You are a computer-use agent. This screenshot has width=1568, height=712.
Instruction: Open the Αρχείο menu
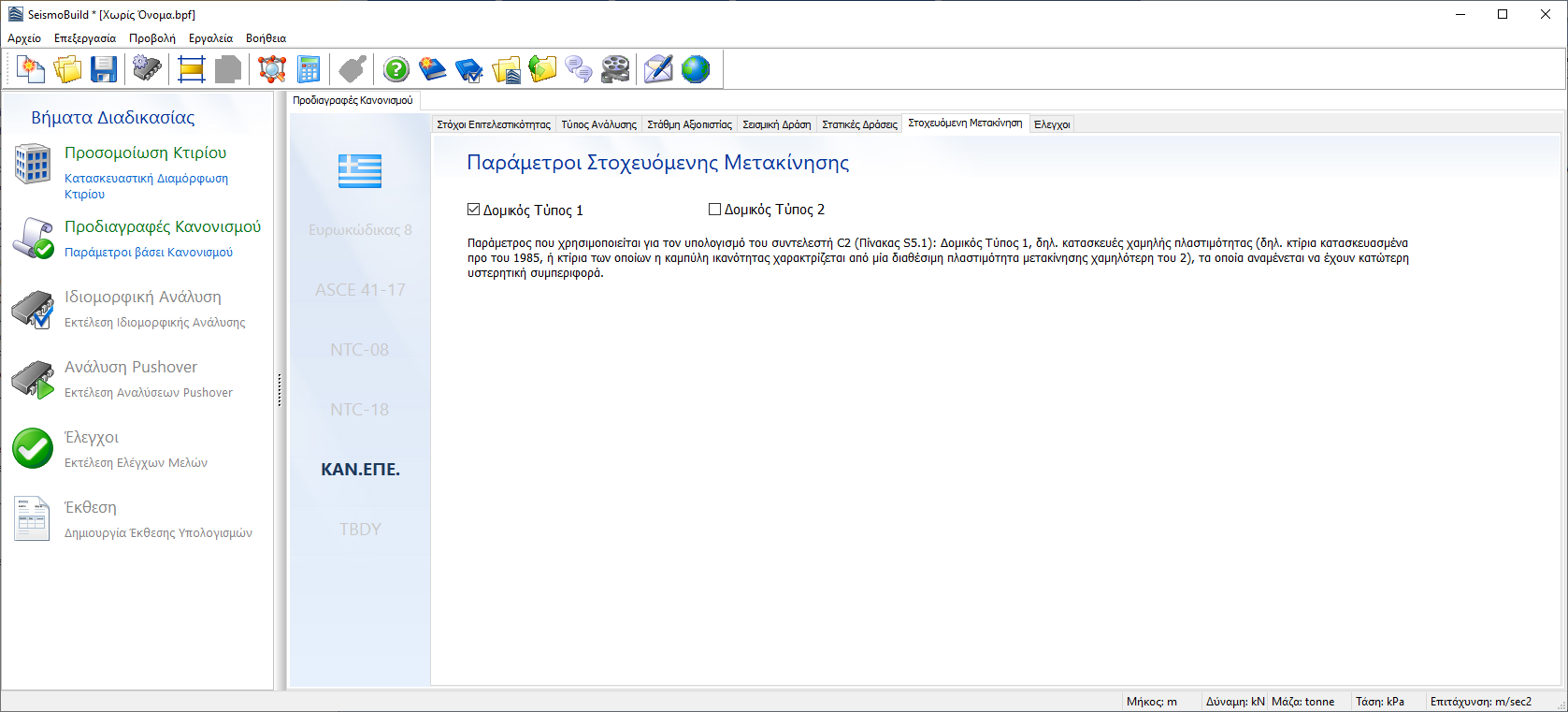24,38
